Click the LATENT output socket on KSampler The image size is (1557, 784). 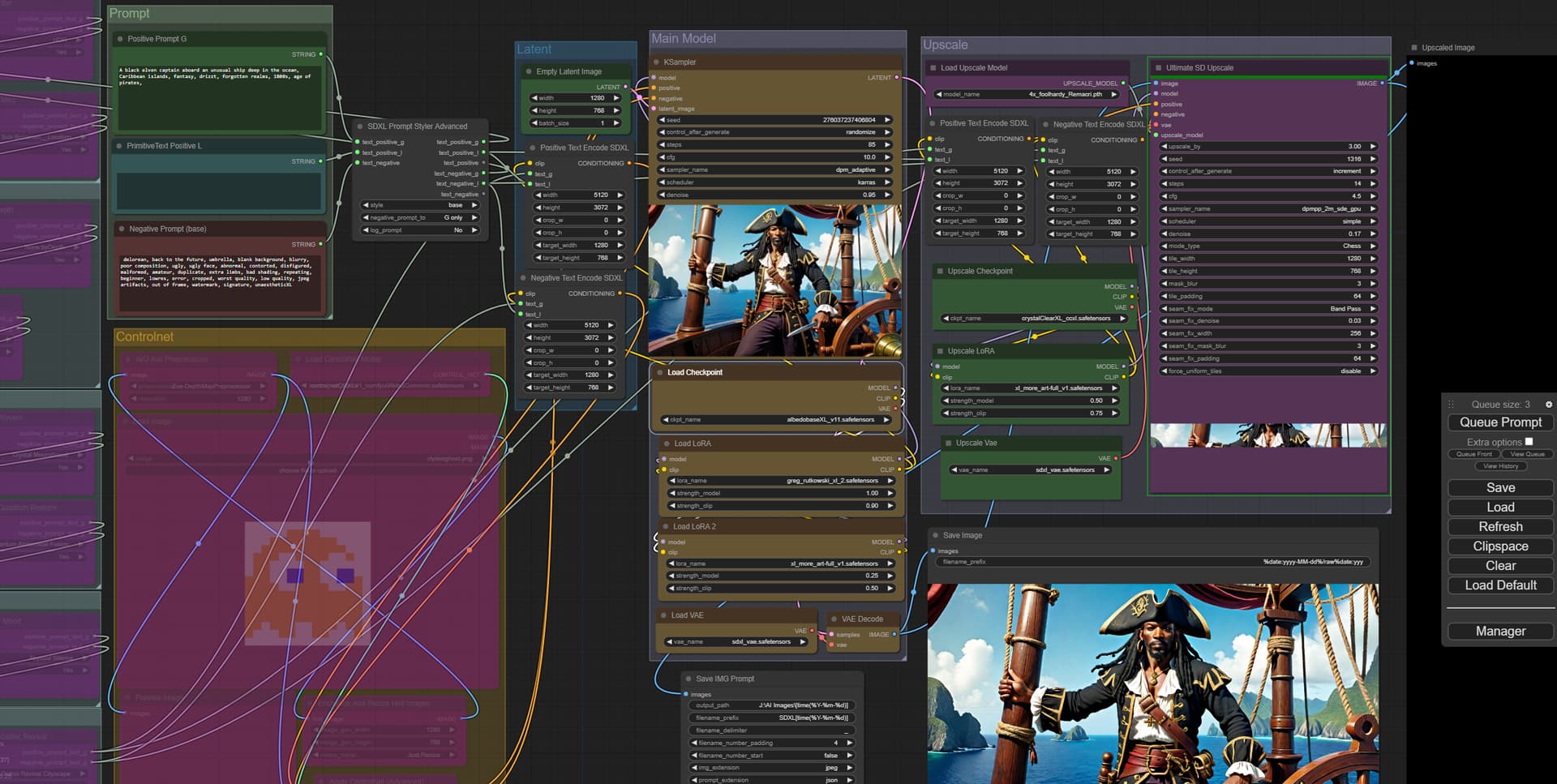click(896, 78)
